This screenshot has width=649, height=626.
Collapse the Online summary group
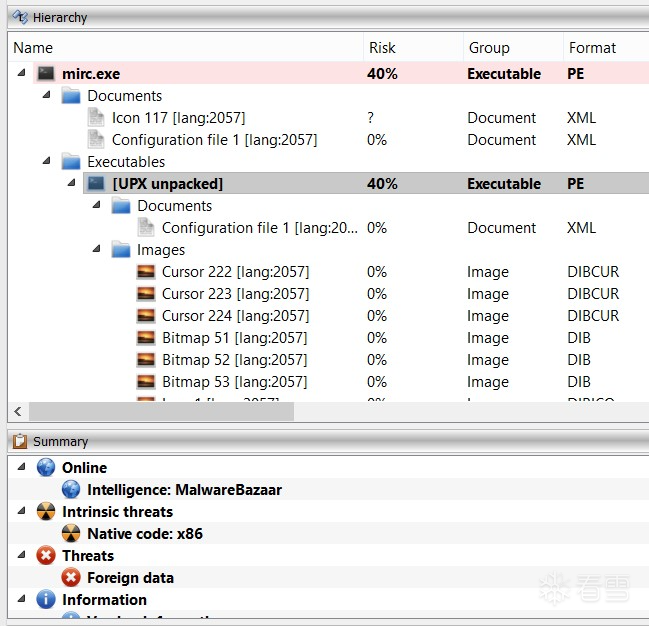coord(22,467)
